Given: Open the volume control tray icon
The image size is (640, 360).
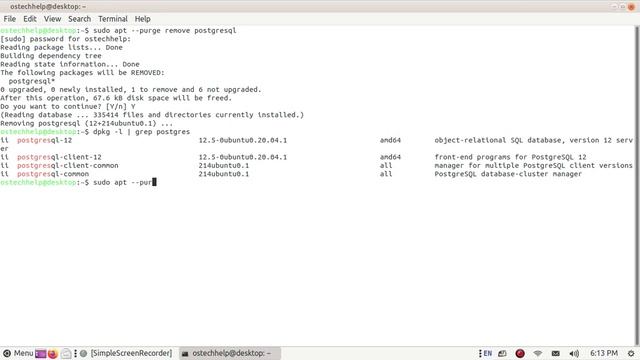Looking at the screenshot, I should [x=574, y=353].
